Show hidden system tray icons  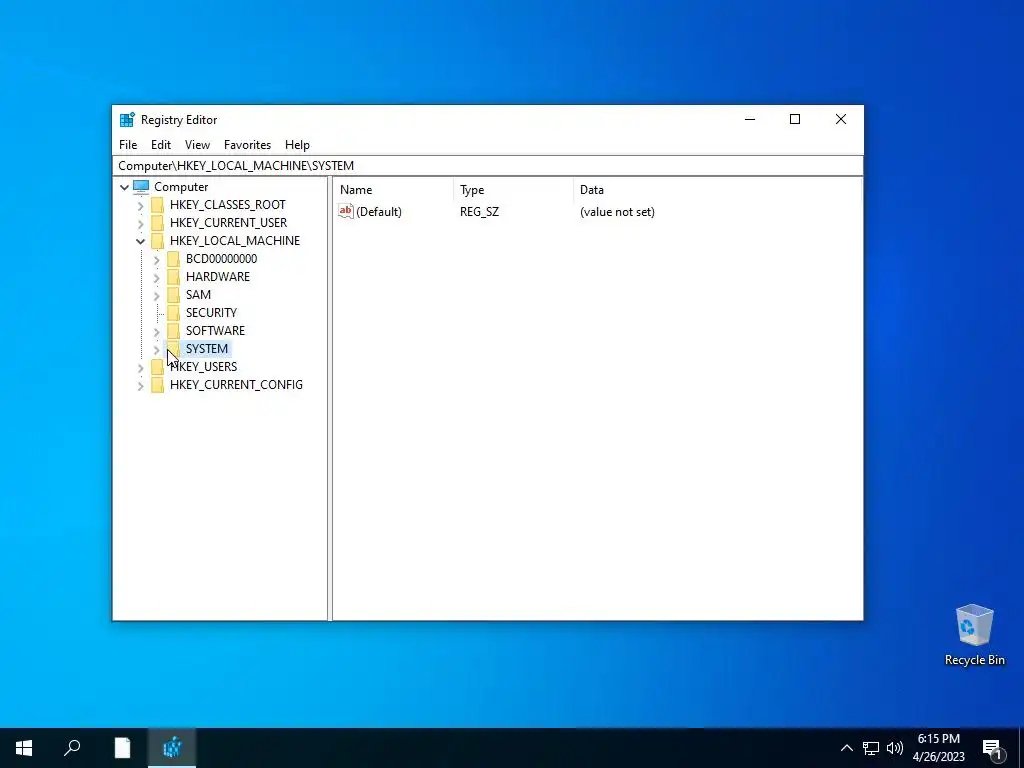coord(846,748)
